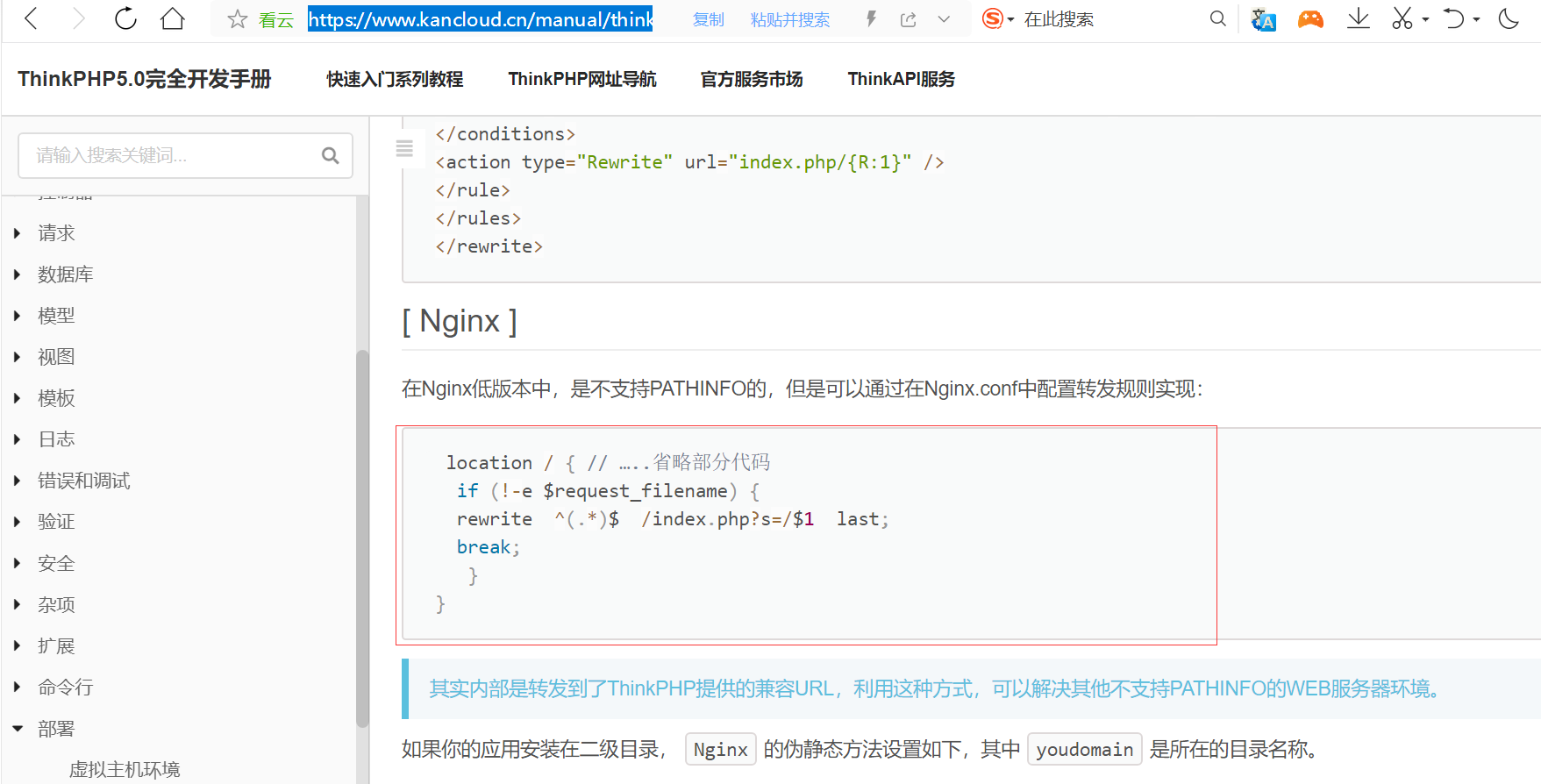
Task: Click 粘贴并搜索 paste and search
Action: click(790, 19)
